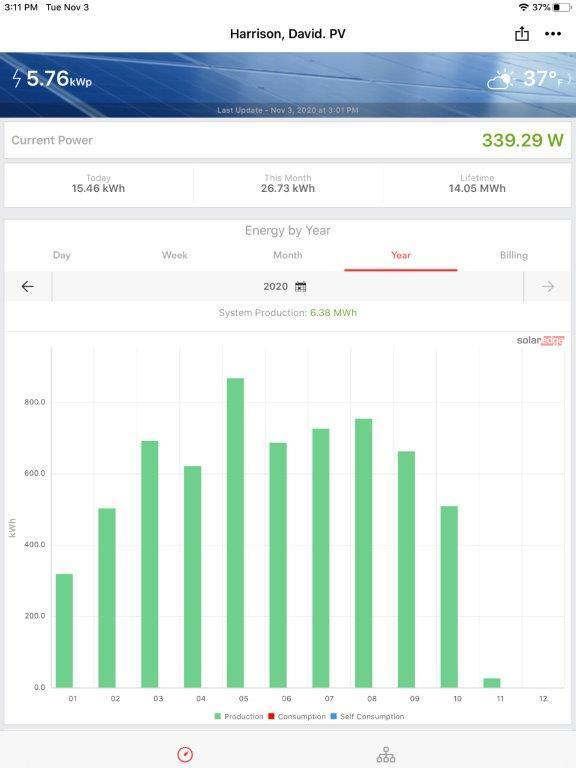576x768 pixels.
Task: Tap the 800.0 y-axis label
Action: tap(35, 402)
